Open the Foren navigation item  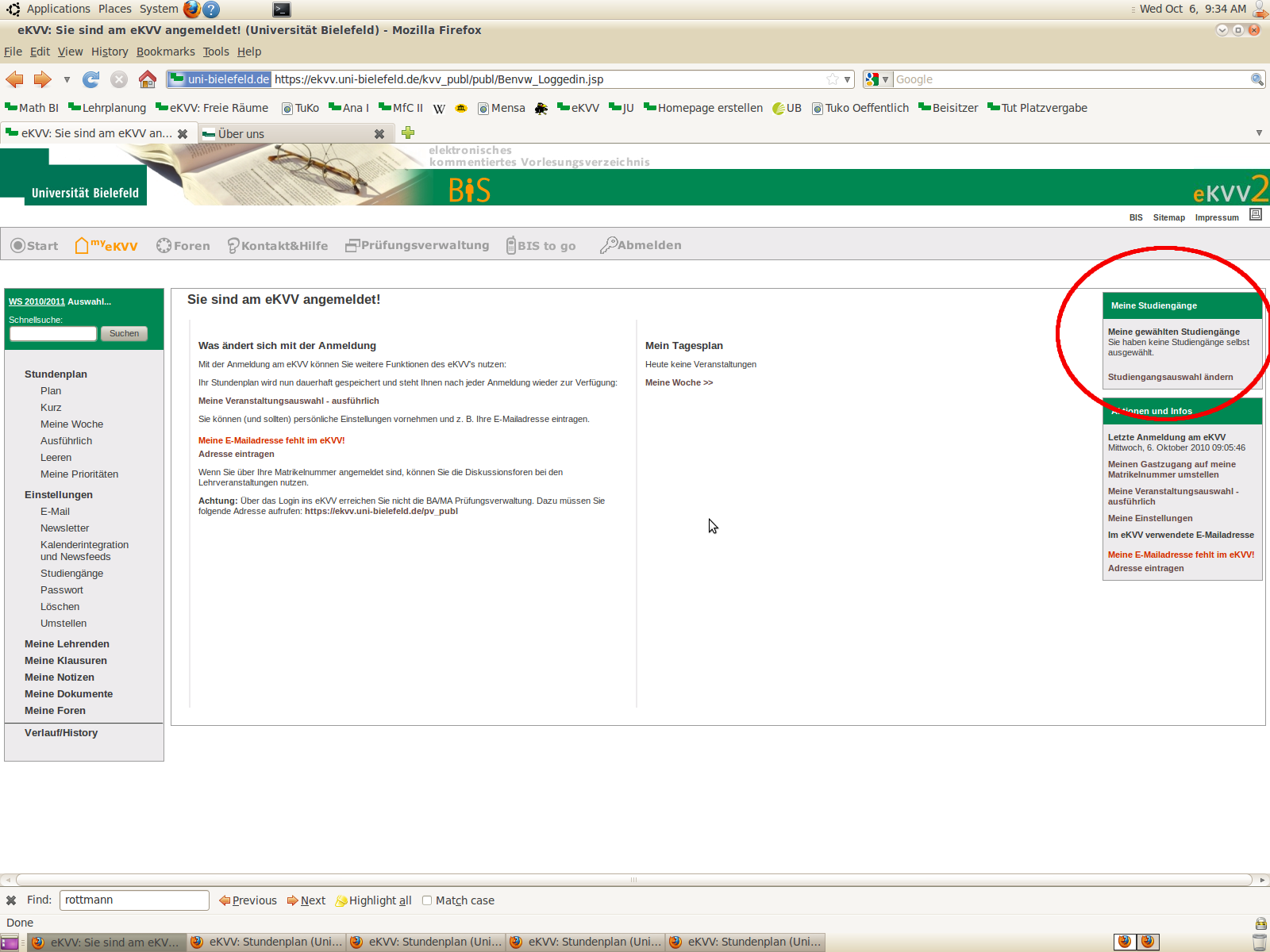183,246
